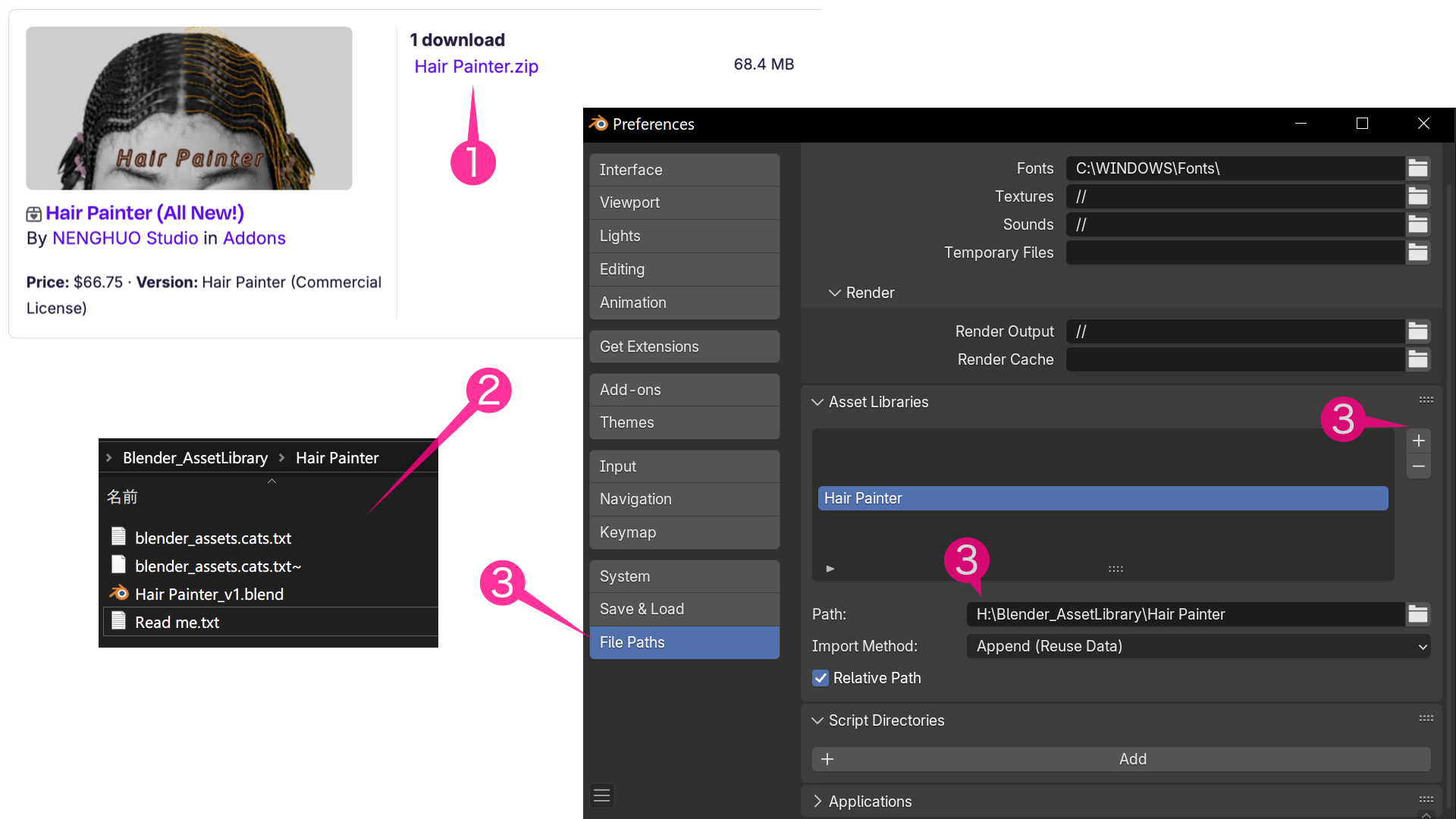Click the asset library Path folder icon
The width and height of the screenshot is (1456, 819).
coord(1418,614)
